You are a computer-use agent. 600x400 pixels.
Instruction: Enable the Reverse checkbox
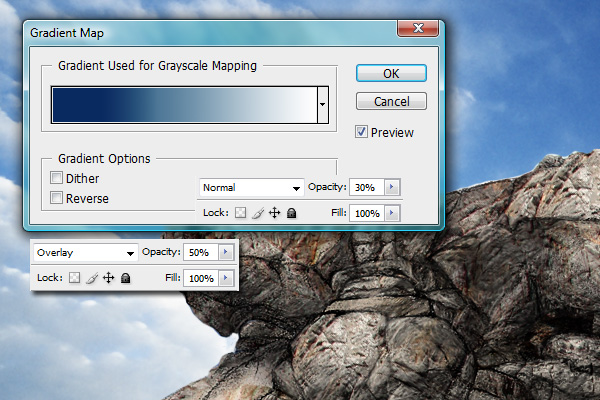pos(56,198)
